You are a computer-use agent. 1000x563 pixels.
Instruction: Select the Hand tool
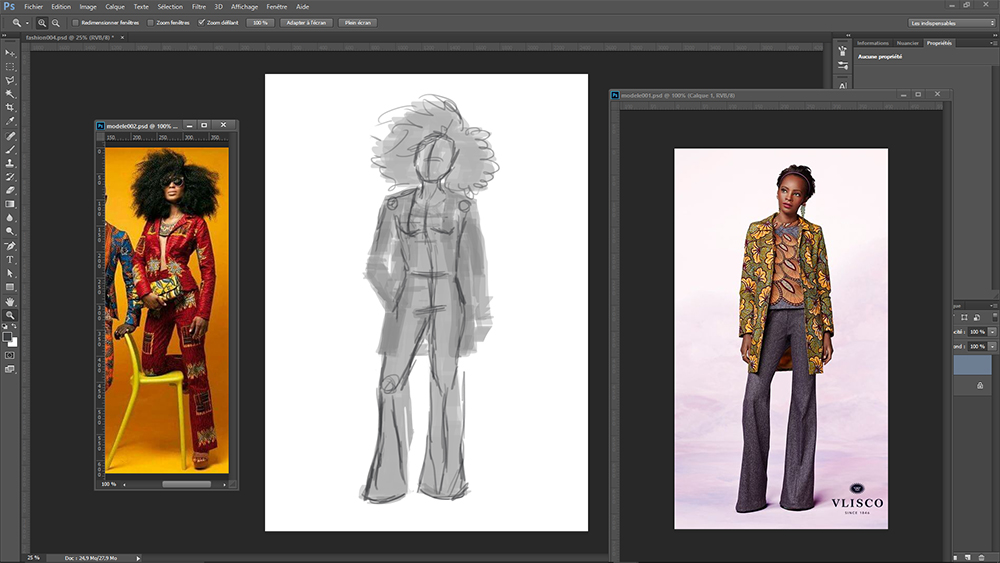pos(10,301)
